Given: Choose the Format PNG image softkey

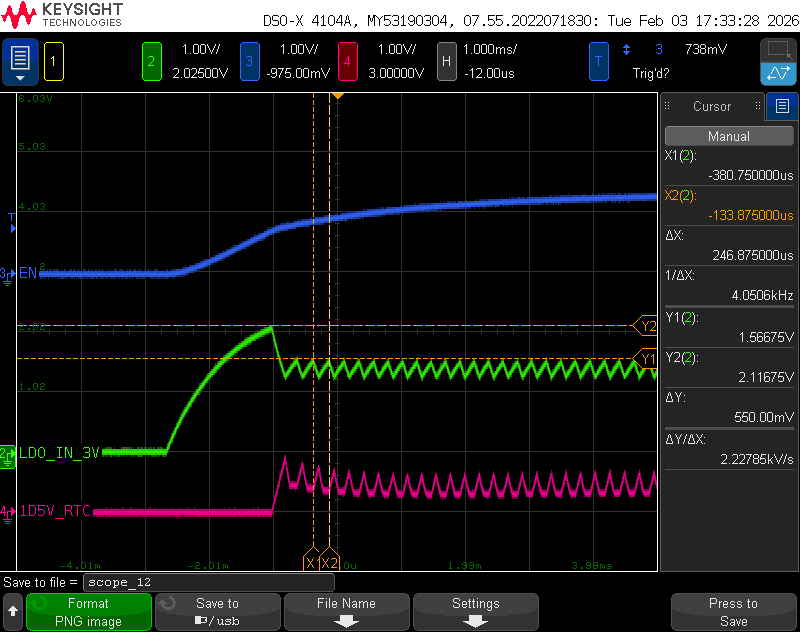Looking at the screenshot, I should point(89,612).
